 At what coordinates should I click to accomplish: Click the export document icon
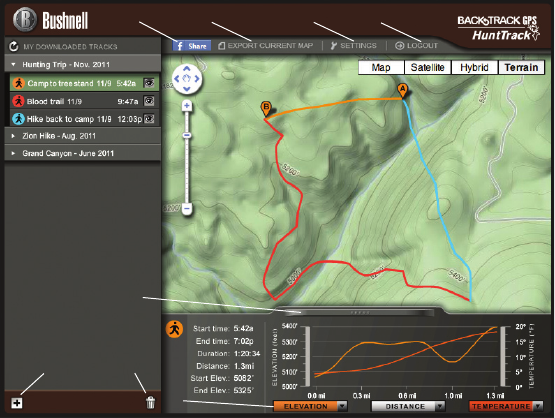pos(221,46)
